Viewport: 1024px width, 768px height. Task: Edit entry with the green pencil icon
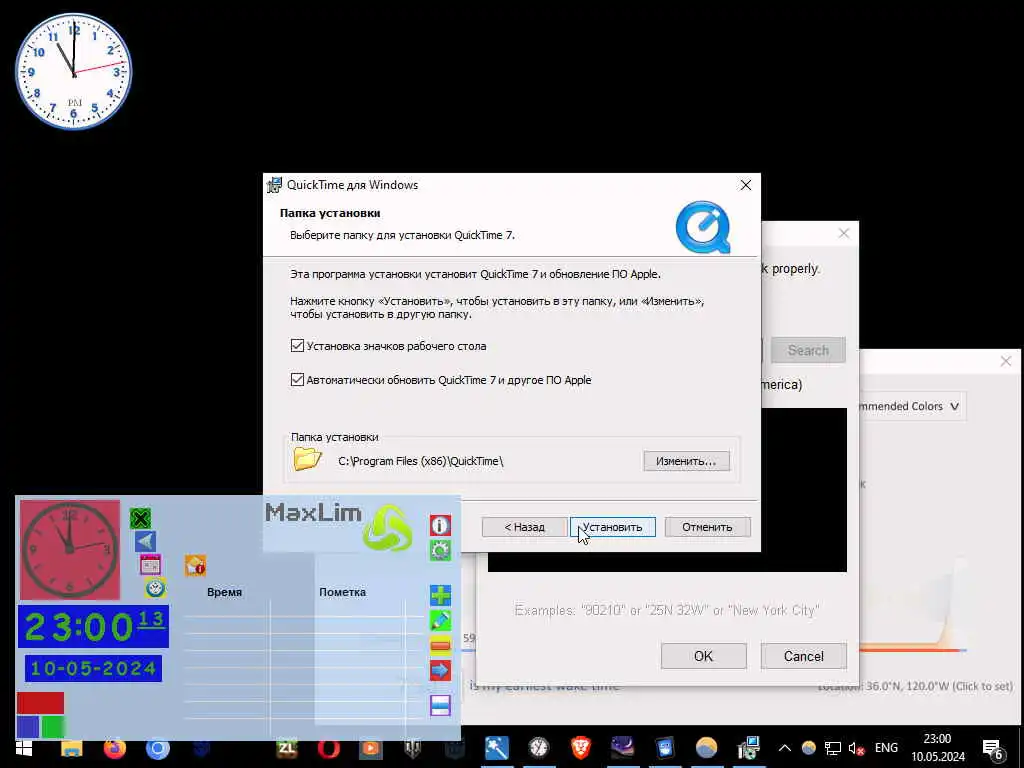coord(440,620)
